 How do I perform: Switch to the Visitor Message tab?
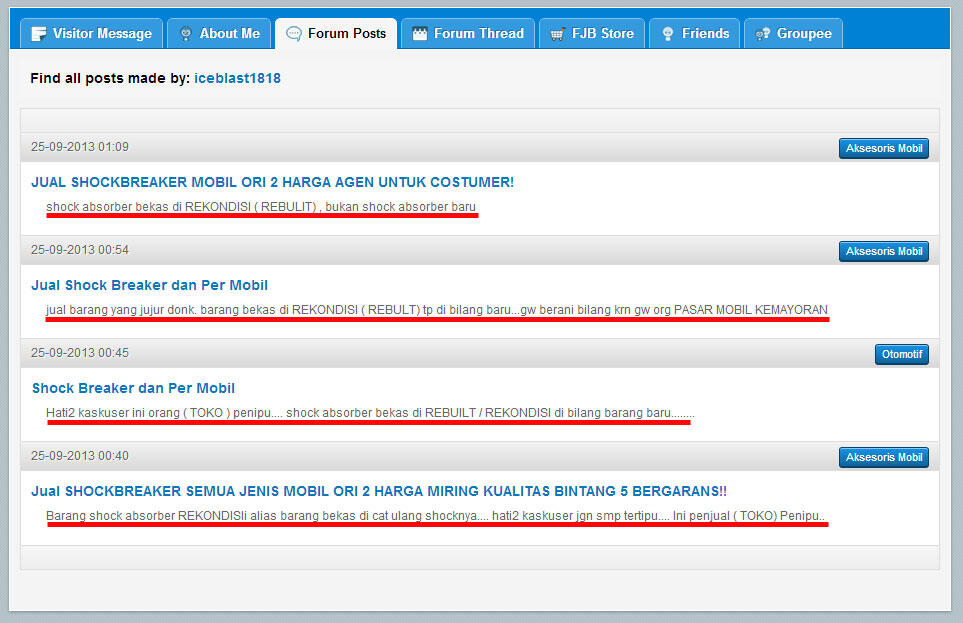pos(92,33)
